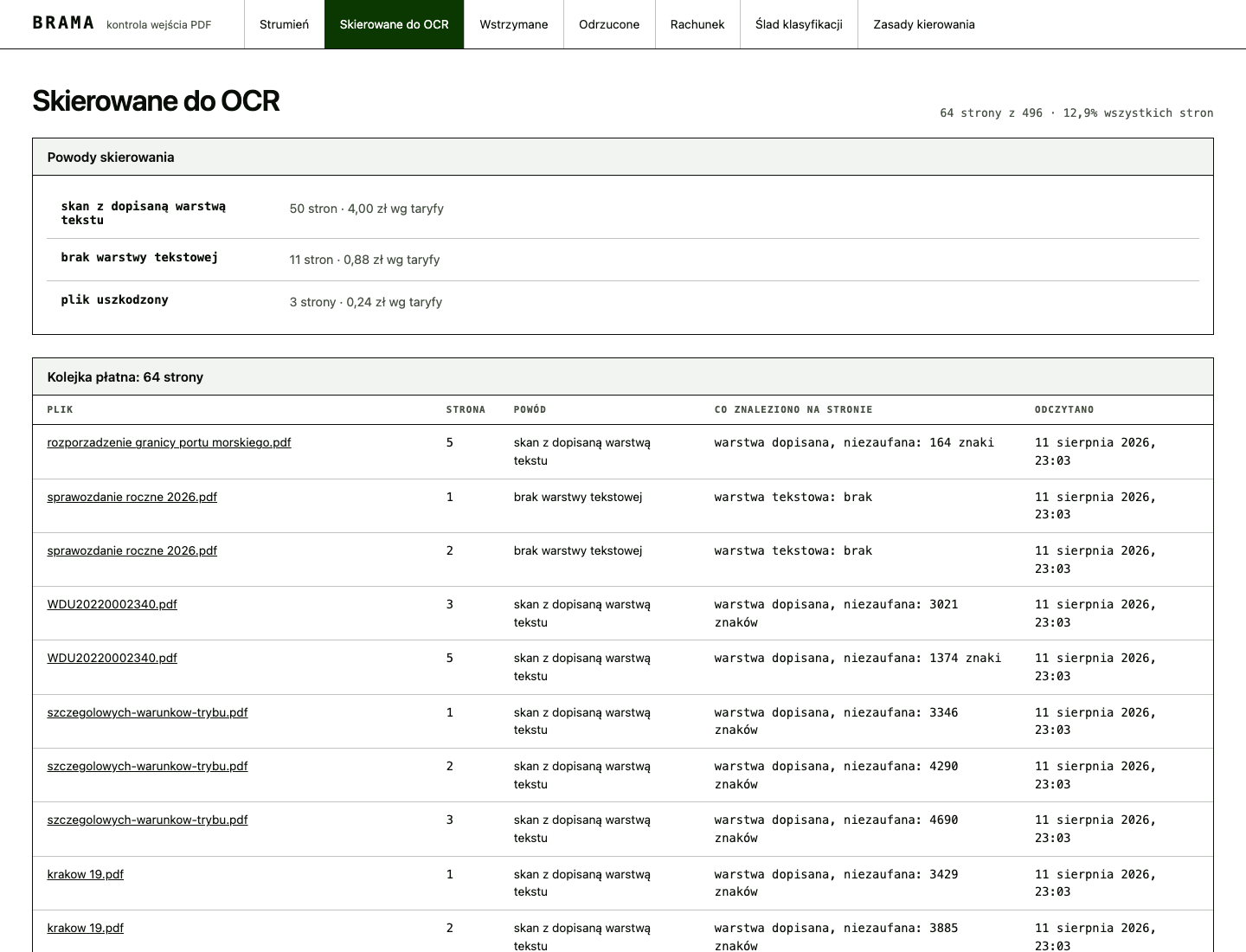
Task: Click '11 stron · 0,88 zł wg taryfy'
Action: [x=364, y=260]
